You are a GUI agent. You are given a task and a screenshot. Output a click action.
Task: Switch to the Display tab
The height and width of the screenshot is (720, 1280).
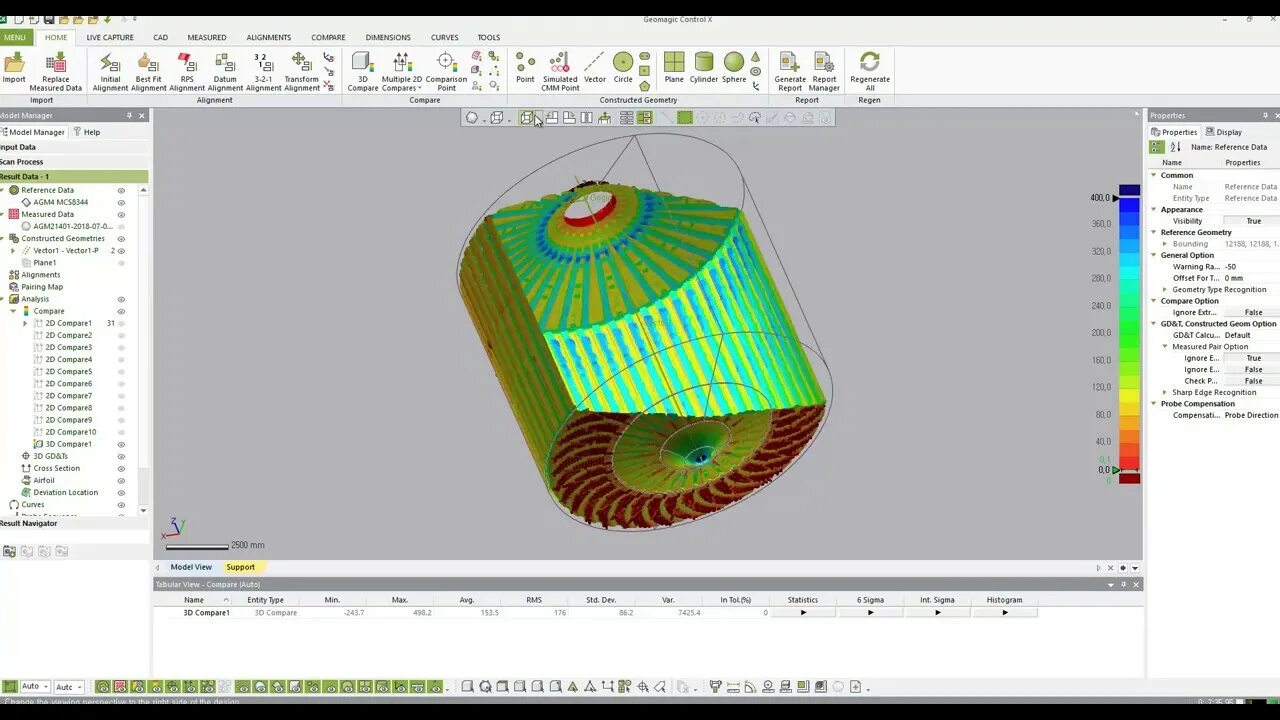click(x=1223, y=132)
